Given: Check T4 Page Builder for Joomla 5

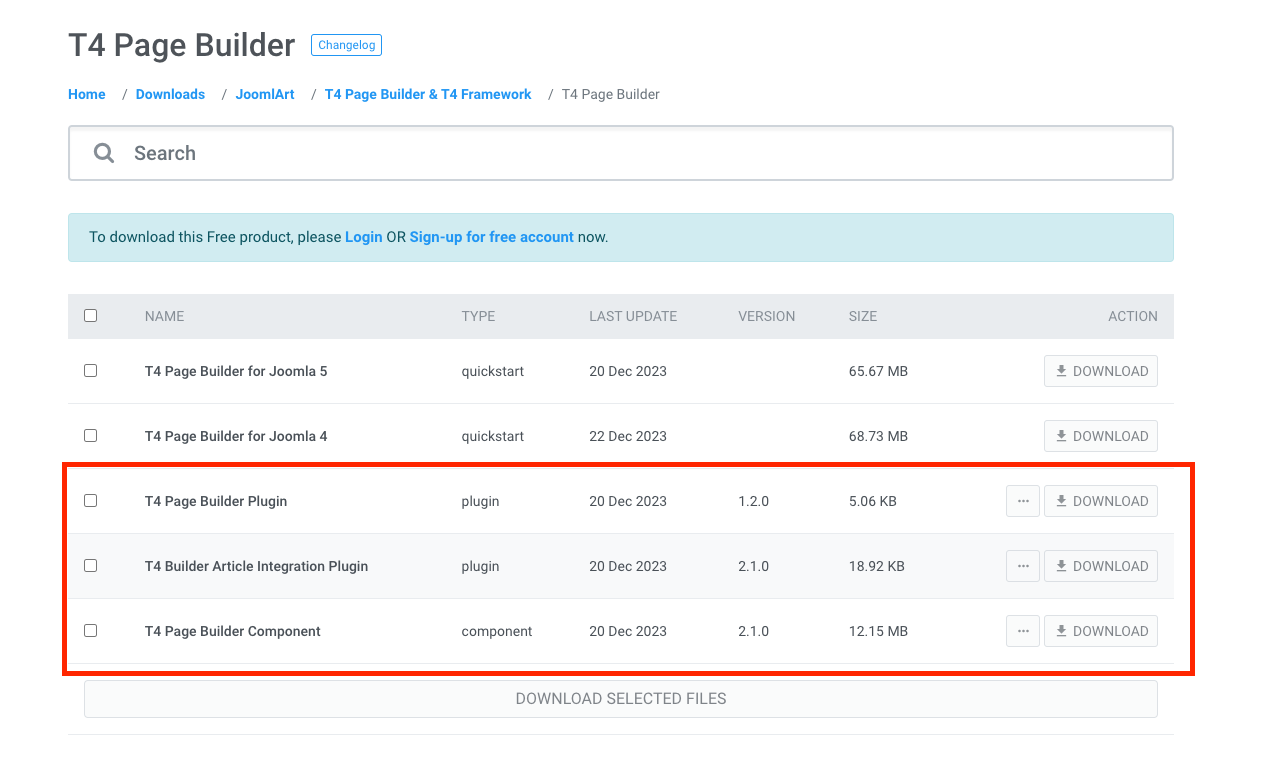Looking at the screenshot, I should [x=91, y=371].
